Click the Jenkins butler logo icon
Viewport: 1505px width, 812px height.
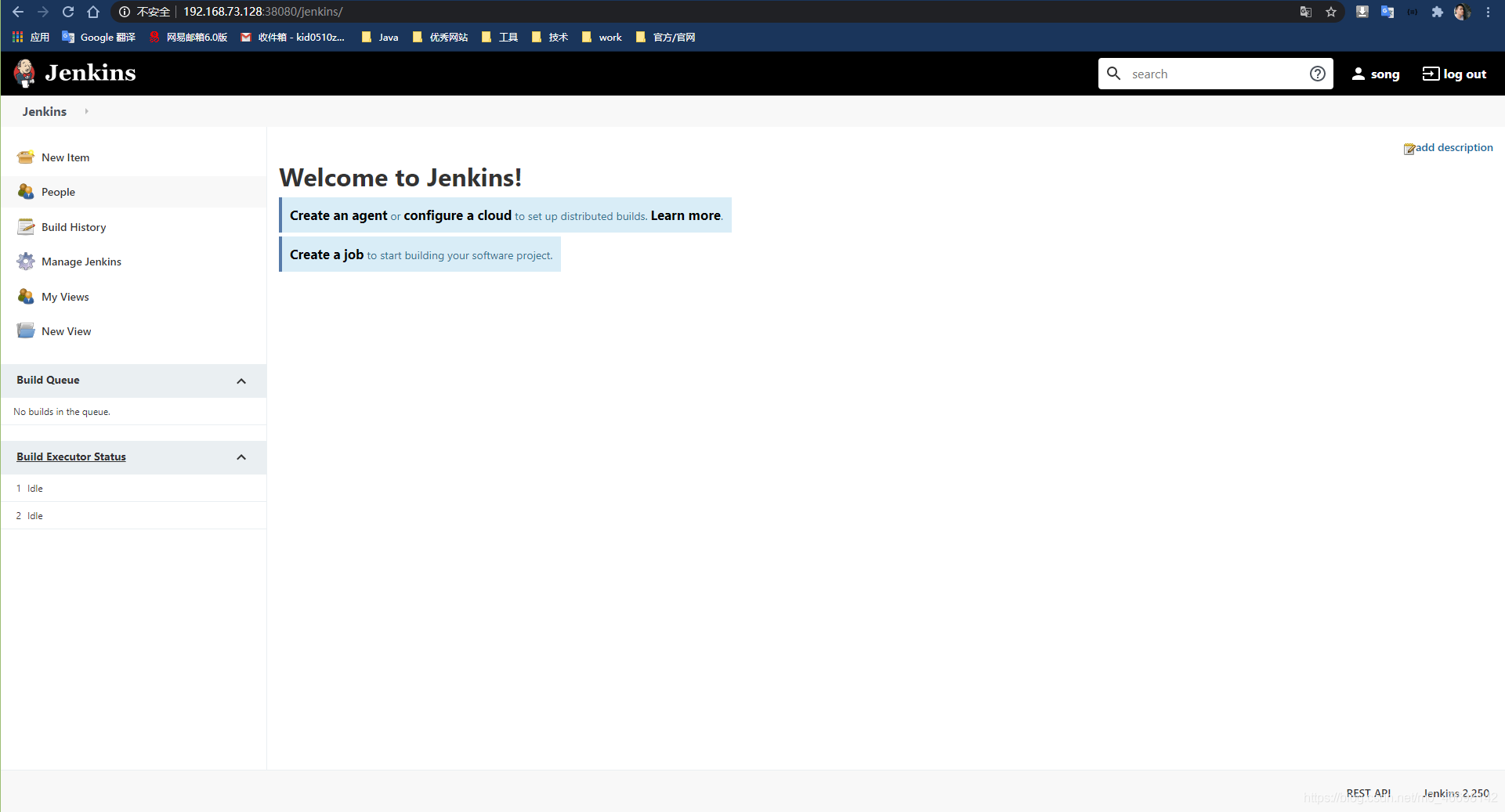tap(25, 73)
